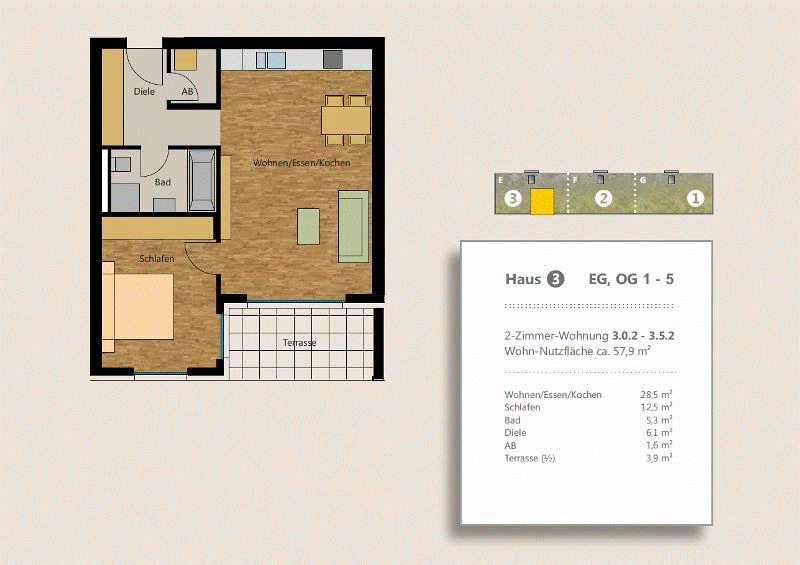Click the AB storage room label

(186, 92)
